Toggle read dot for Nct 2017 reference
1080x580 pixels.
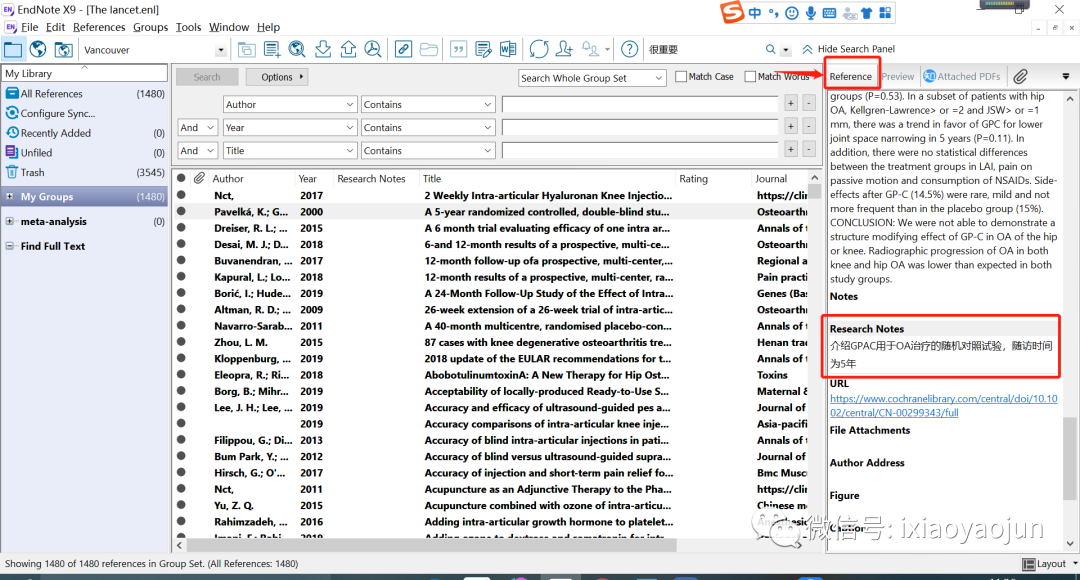tap(182, 195)
